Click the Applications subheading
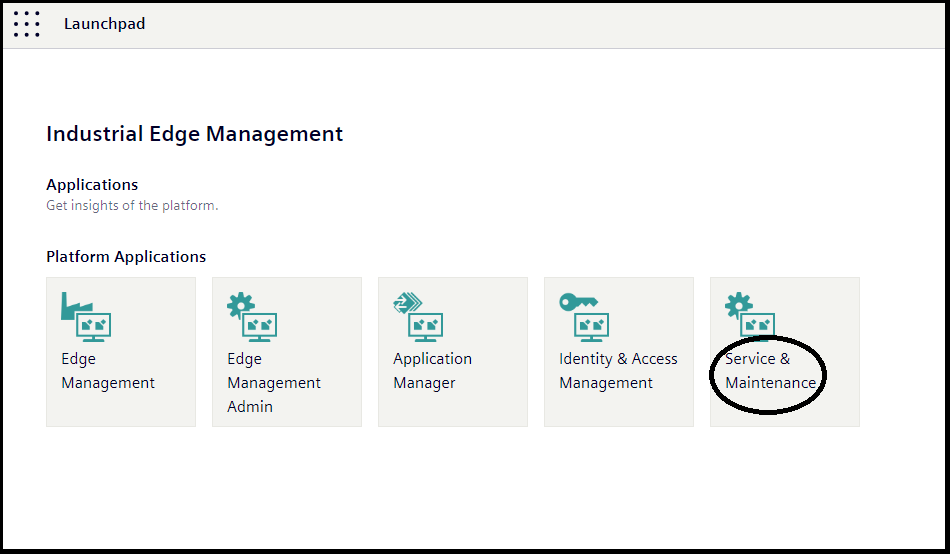The height and width of the screenshot is (555, 952). (92, 185)
